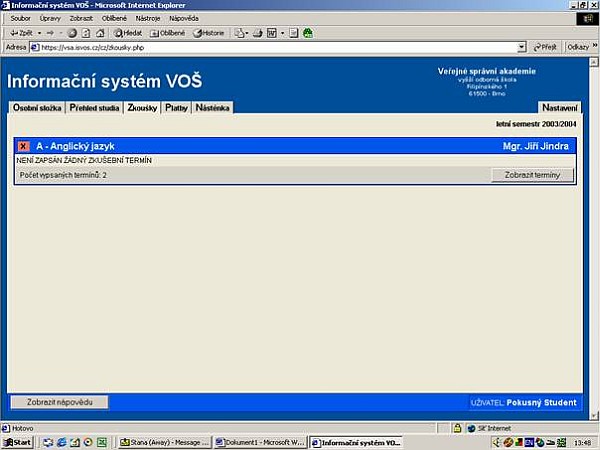Click the teacher name Mgr. Jiří Jindra
Viewport: 600px width, 450px height.
pyautogui.click(x=535, y=146)
